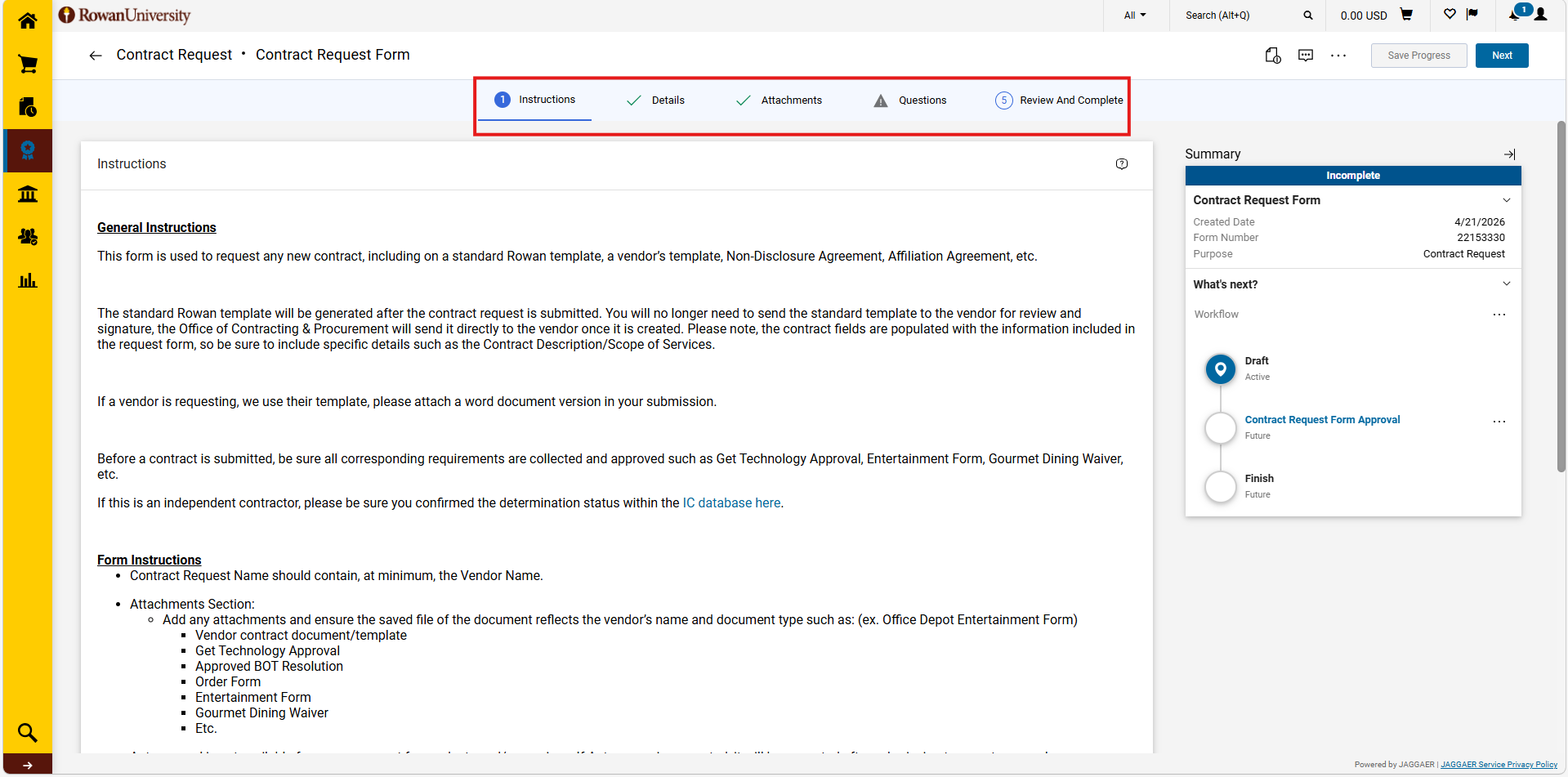Open the Home icon in sidebar

coord(28,20)
